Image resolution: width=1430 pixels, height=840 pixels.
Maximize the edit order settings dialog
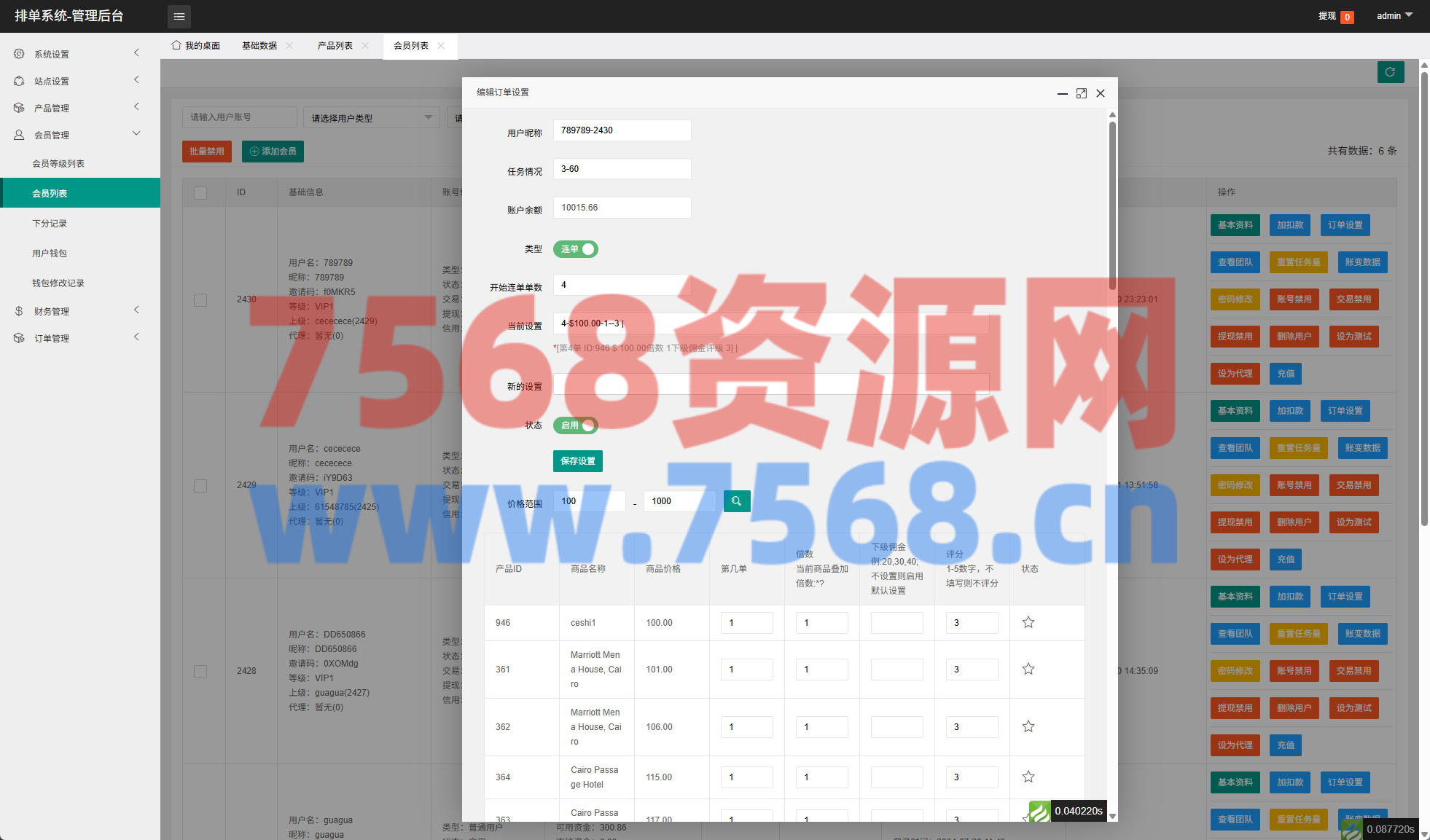(1081, 93)
